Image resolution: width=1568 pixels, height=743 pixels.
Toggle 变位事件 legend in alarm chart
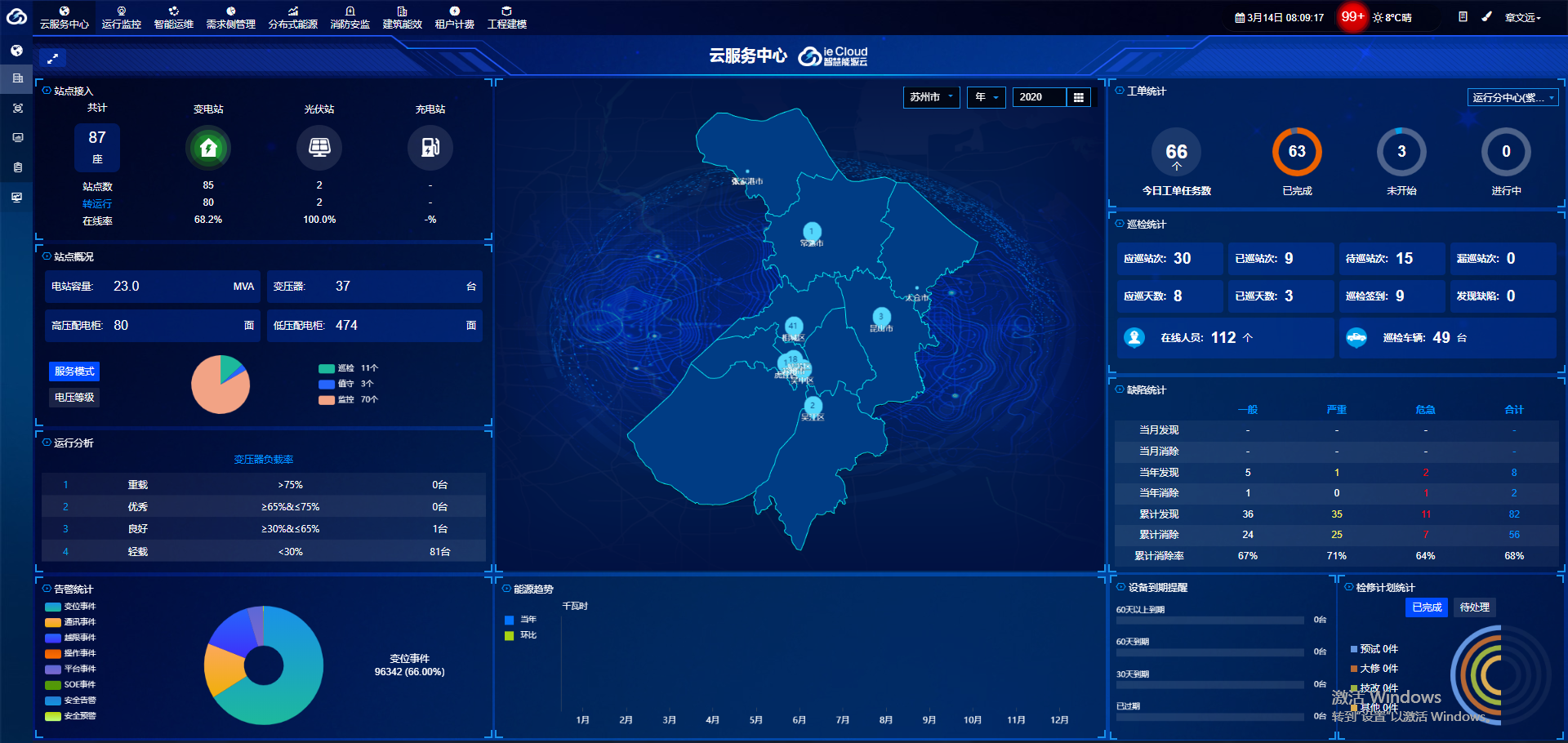tap(71, 607)
